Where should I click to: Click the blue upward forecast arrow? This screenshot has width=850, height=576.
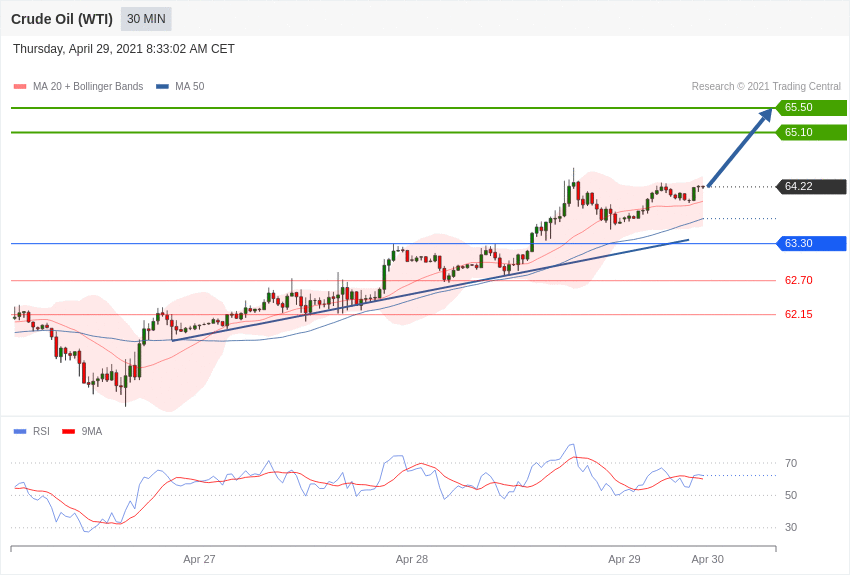(740, 147)
